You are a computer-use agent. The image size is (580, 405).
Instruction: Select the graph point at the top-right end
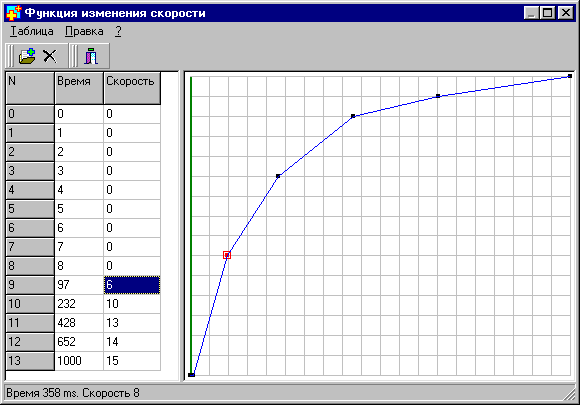(570, 76)
